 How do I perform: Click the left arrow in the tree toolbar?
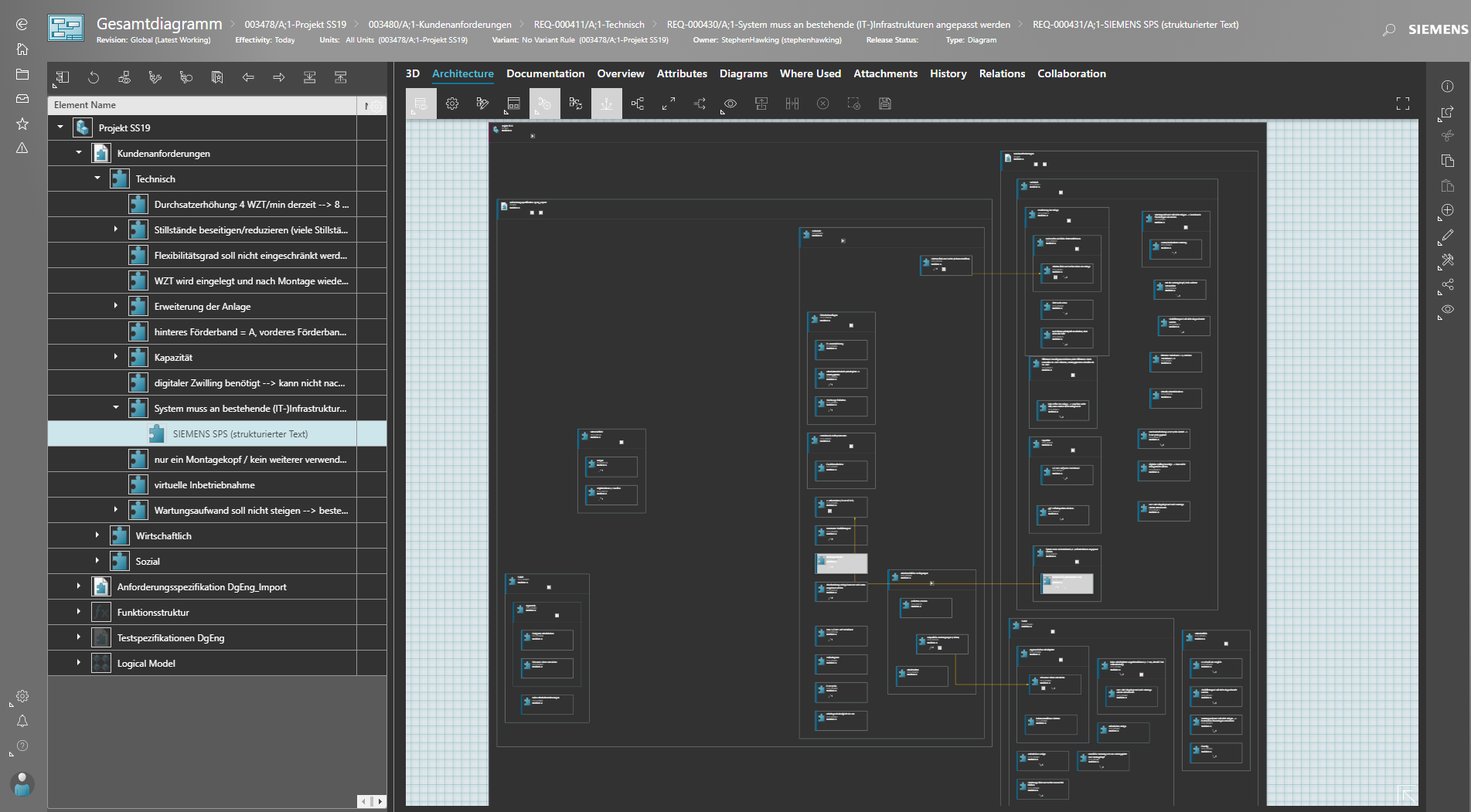click(248, 77)
